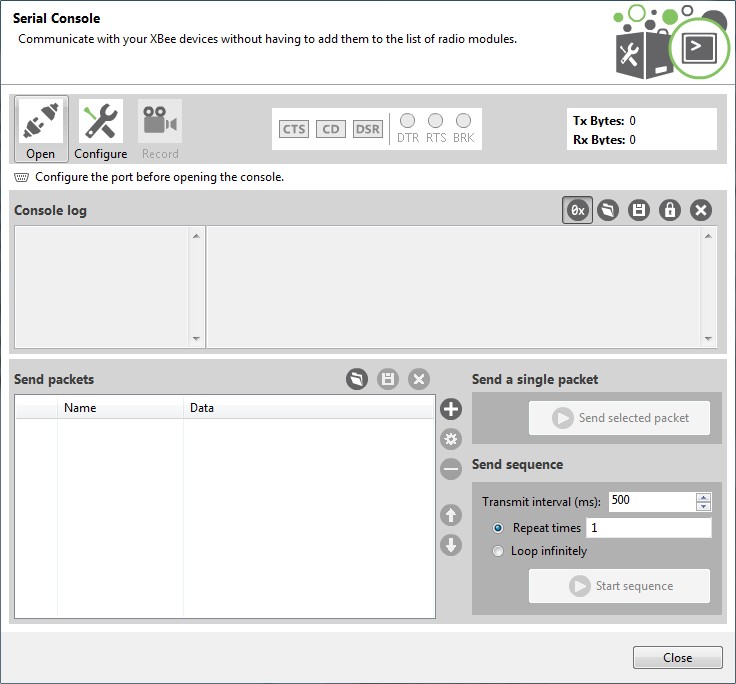This screenshot has height=684, width=736.
Task: Save the console log session
Action: (x=639, y=210)
